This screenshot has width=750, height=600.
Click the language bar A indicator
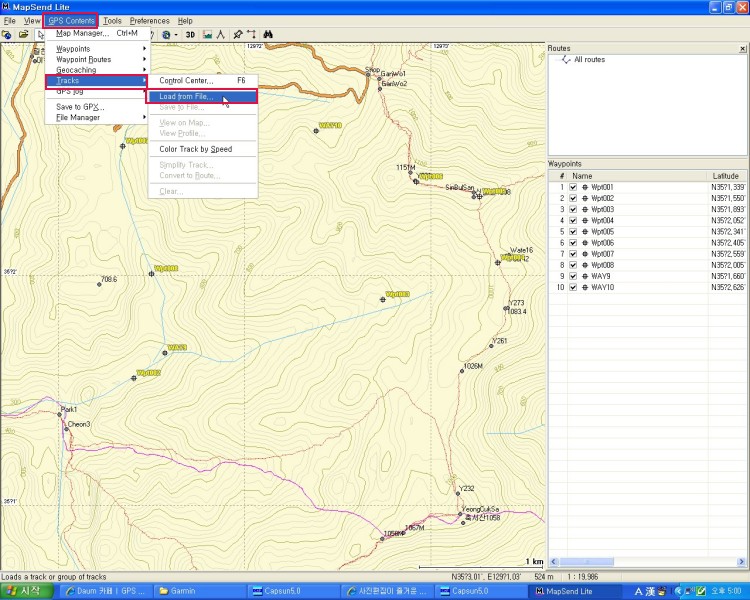[639, 591]
